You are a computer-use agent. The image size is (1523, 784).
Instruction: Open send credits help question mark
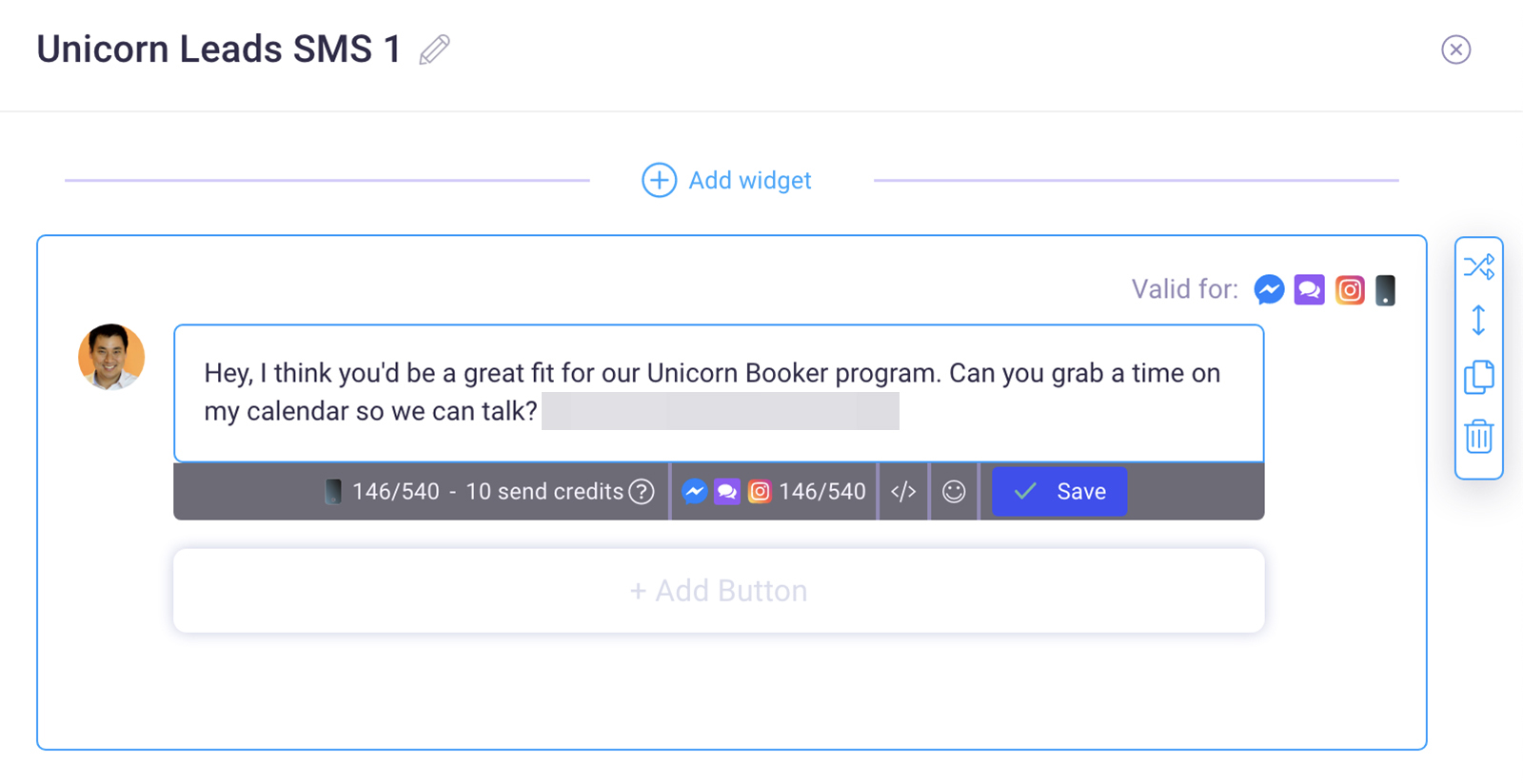click(x=643, y=491)
